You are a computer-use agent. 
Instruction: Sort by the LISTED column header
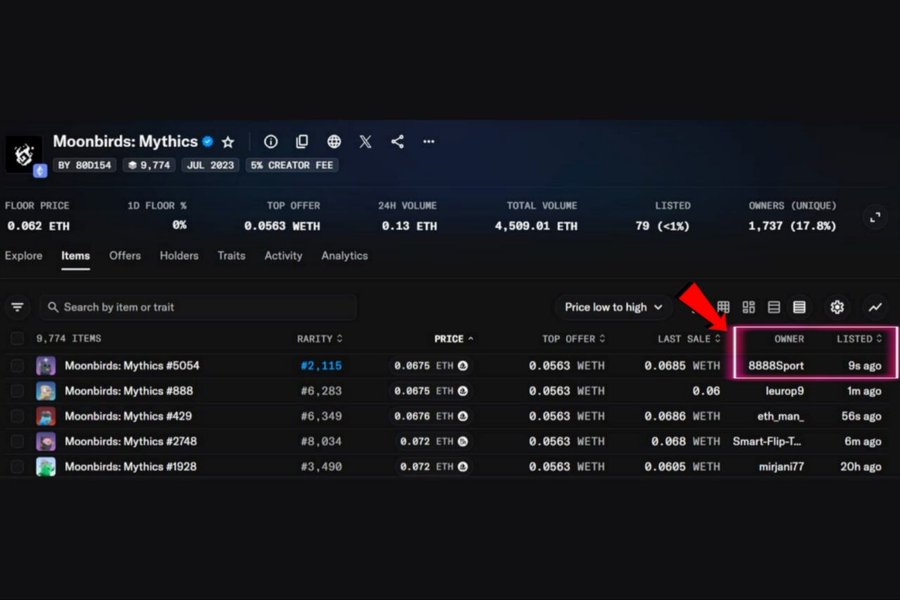point(859,339)
